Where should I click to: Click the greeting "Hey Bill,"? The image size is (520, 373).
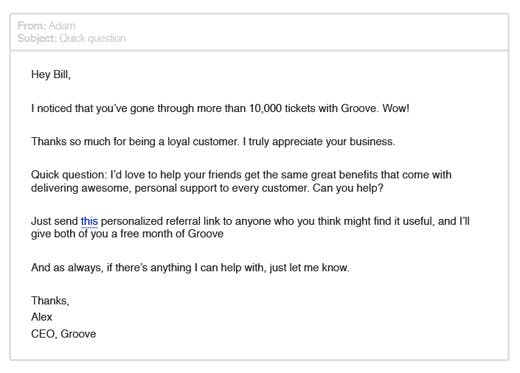coord(51,74)
